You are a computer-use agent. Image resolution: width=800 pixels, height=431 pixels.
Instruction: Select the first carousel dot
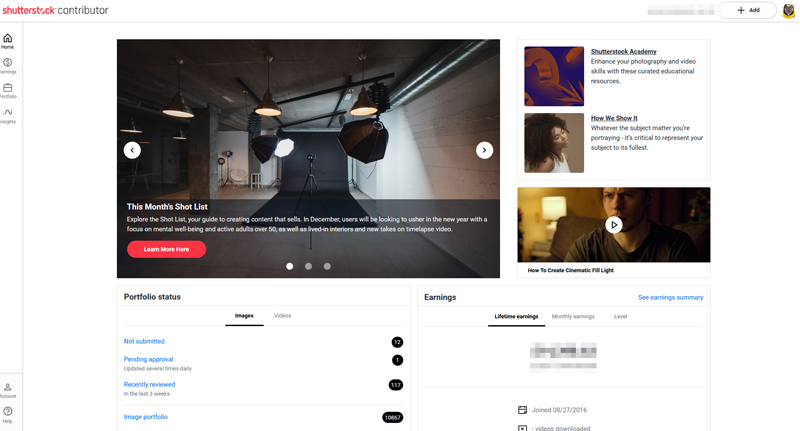[290, 266]
